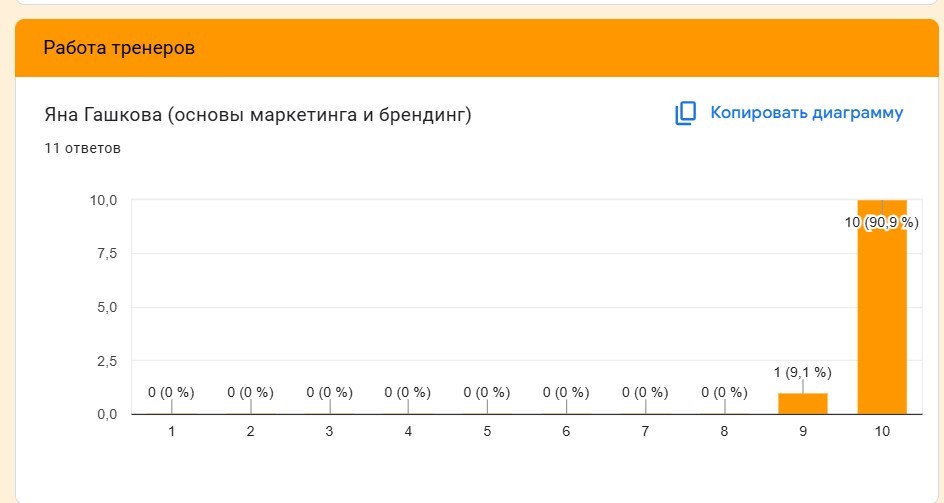944x503 pixels.
Task: Select the orange bar for rating 9
Action: coord(803,404)
